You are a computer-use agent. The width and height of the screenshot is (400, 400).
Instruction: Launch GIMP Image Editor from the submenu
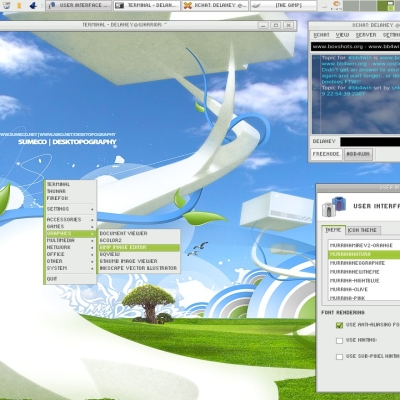click(139, 247)
